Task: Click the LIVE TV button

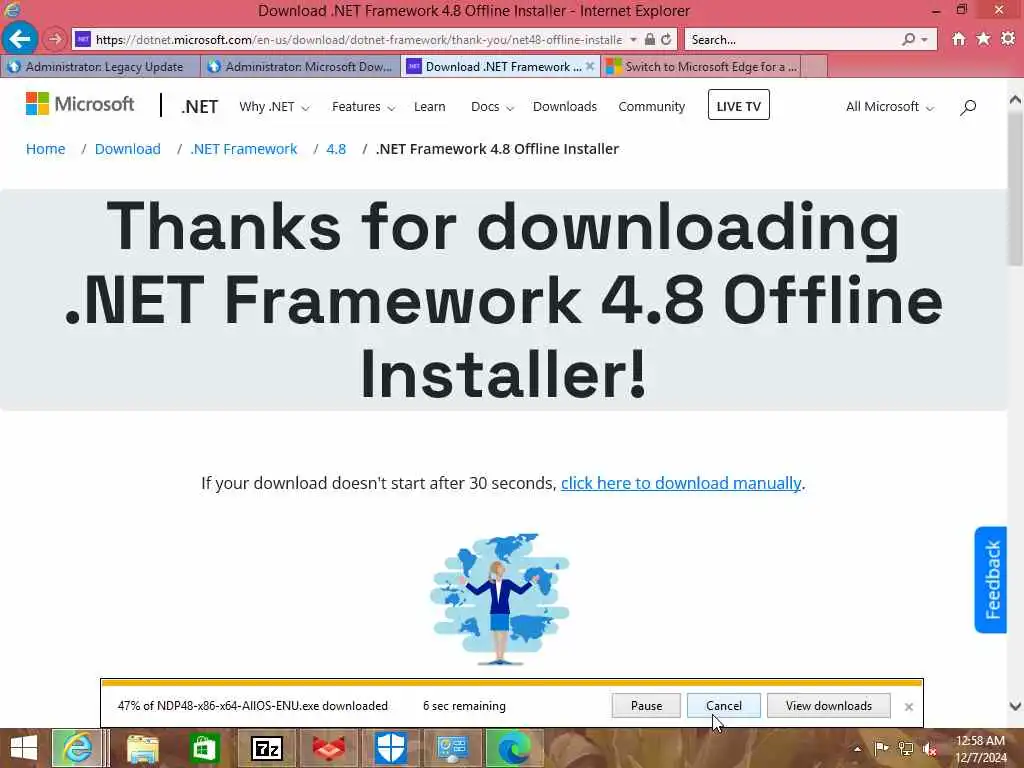Action: 739,105
